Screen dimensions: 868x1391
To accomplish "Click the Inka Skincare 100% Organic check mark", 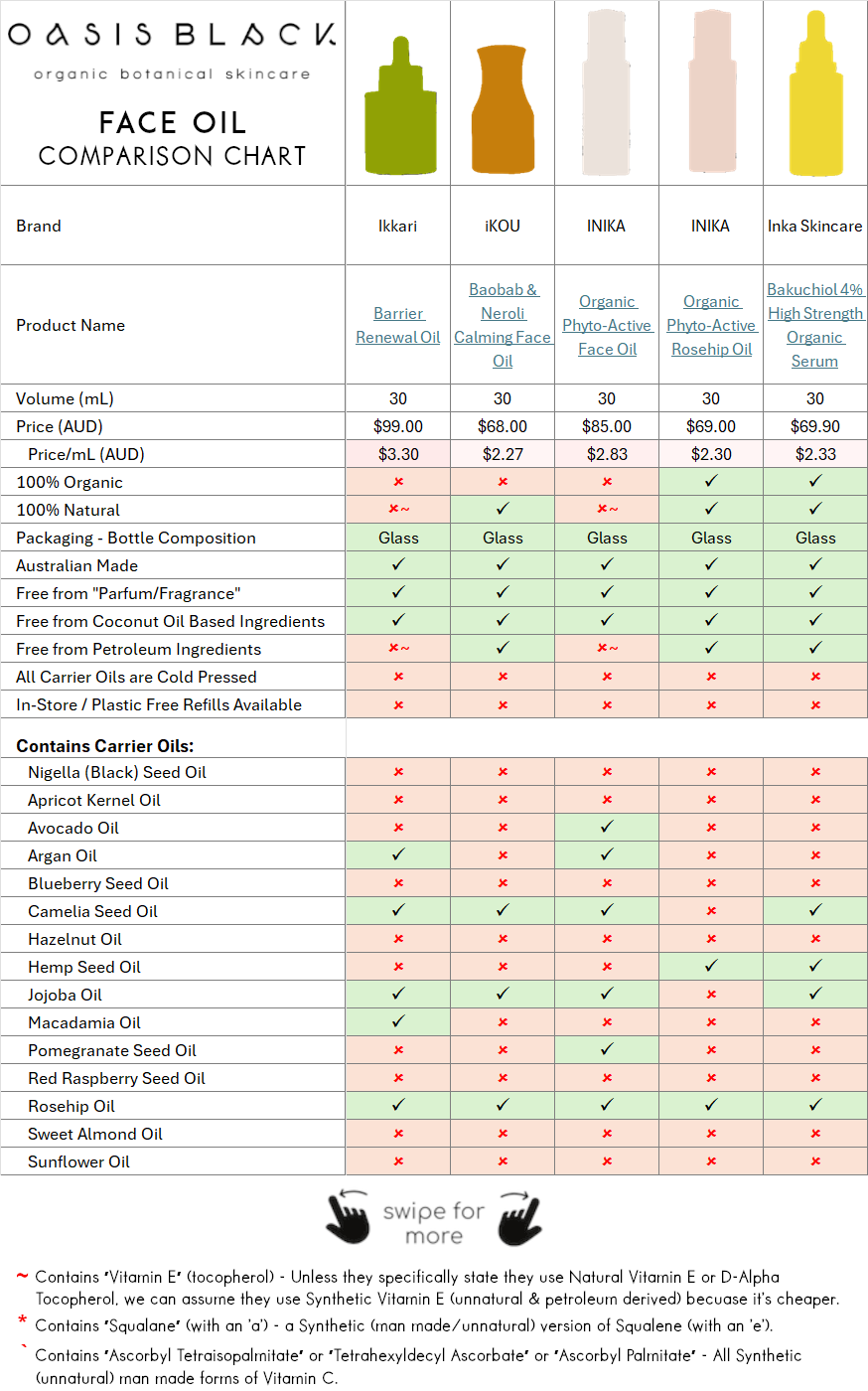I will (x=815, y=481).
